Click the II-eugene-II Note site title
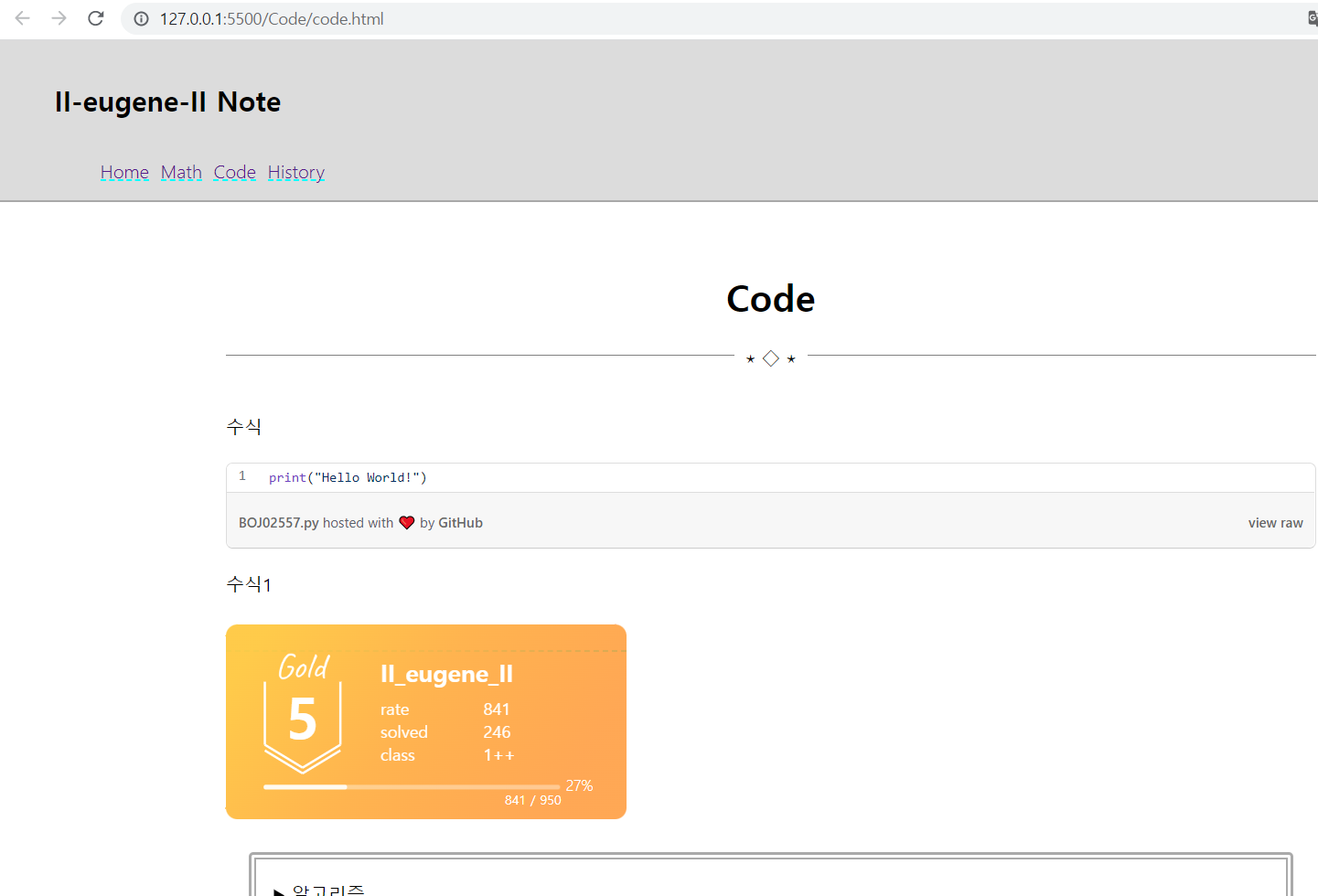This screenshot has width=1318, height=896. [x=167, y=102]
